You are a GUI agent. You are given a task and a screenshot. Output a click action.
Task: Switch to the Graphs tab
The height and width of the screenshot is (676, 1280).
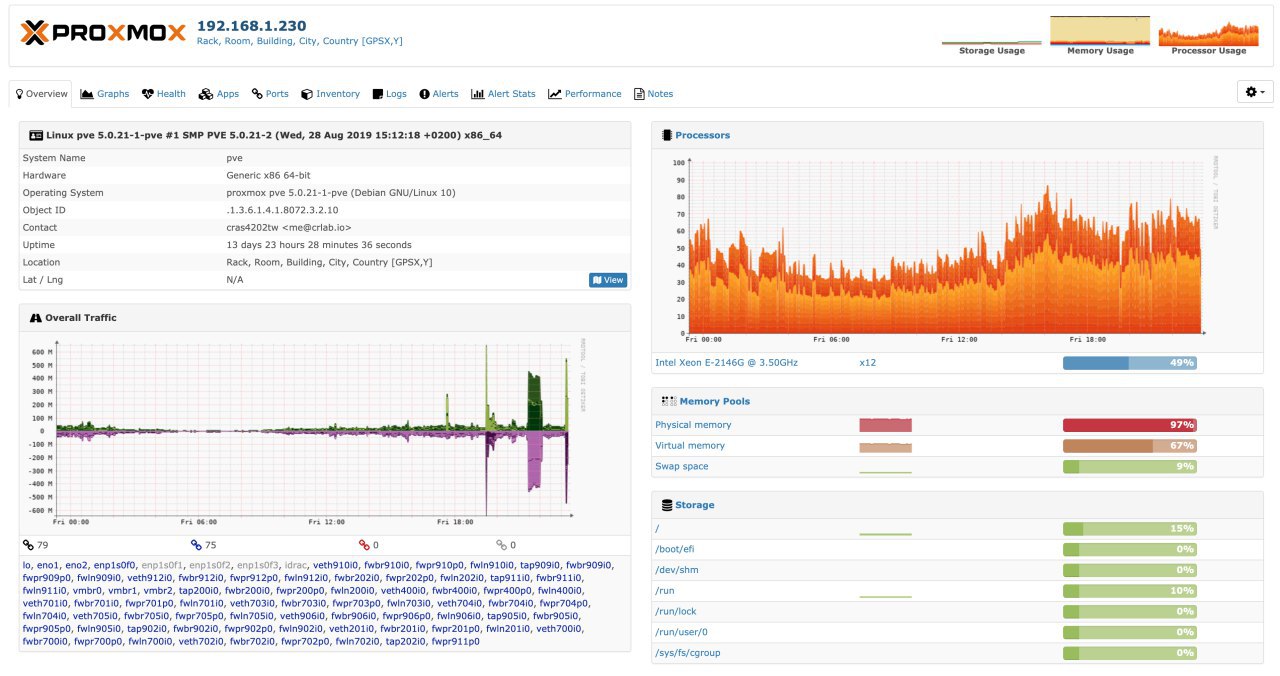[105, 94]
